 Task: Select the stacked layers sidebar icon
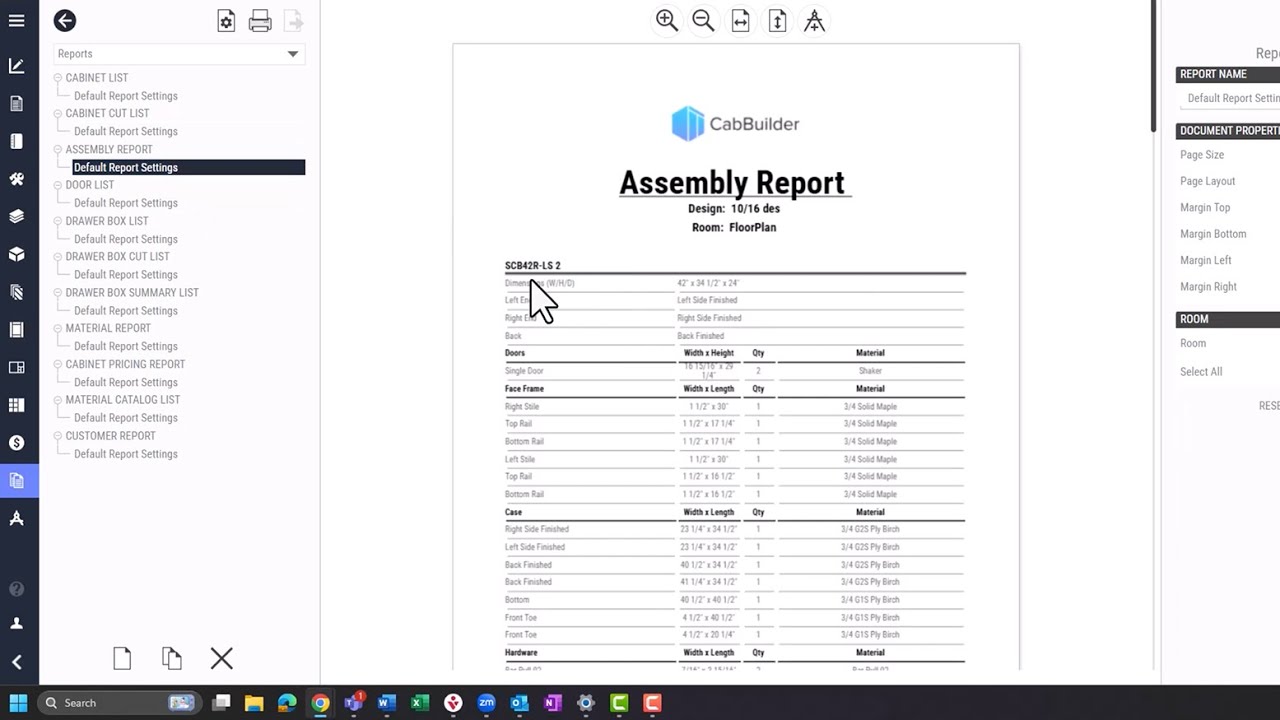16,216
